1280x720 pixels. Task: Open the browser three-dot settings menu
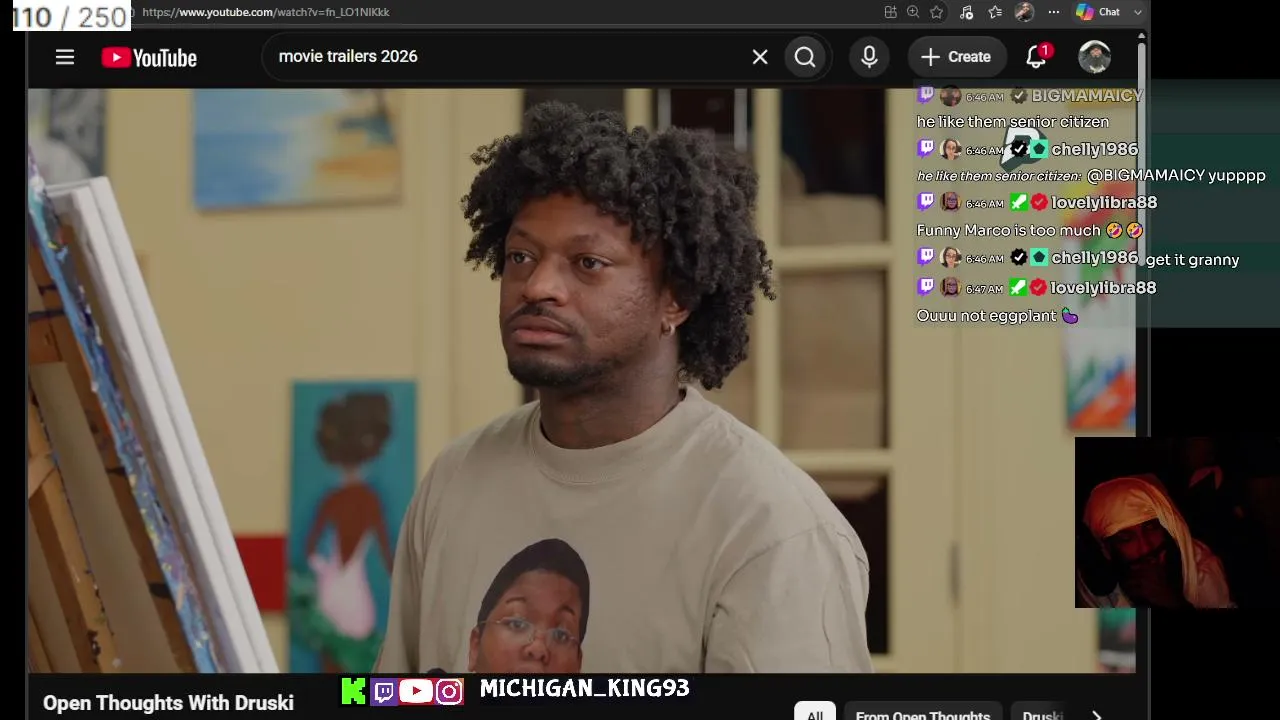[1053, 12]
